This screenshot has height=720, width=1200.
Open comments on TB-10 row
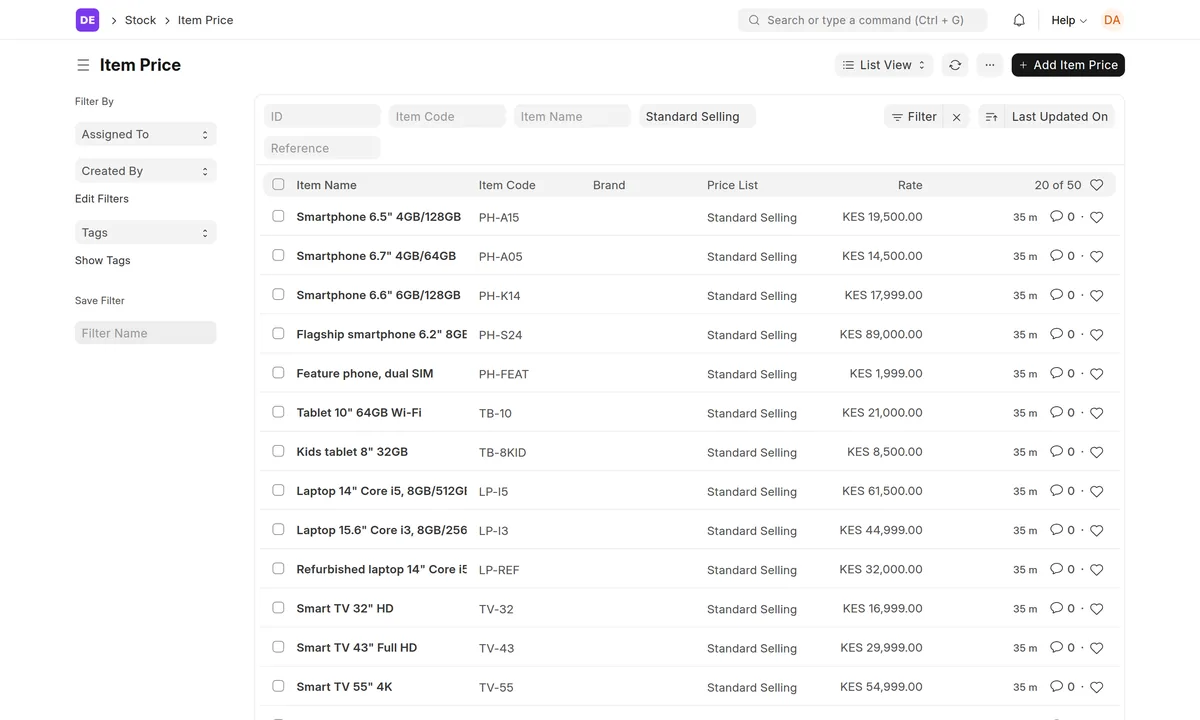tap(1062, 413)
